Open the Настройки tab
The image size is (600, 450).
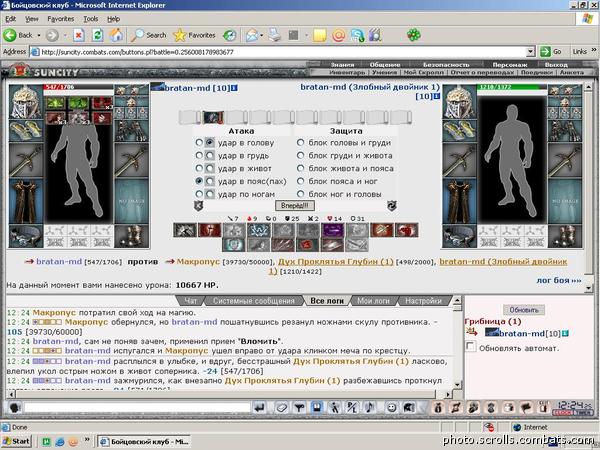(423, 301)
